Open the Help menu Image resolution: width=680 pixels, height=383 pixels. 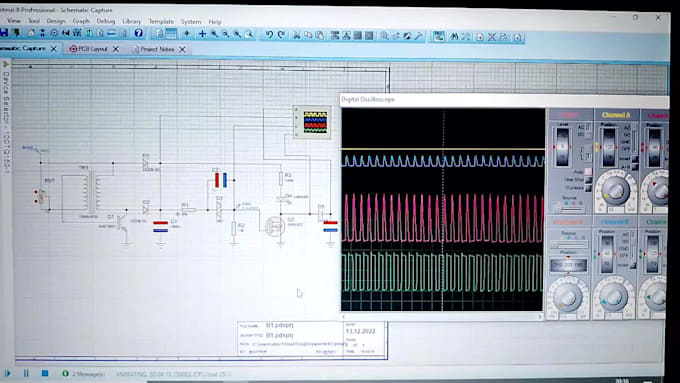(215, 22)
